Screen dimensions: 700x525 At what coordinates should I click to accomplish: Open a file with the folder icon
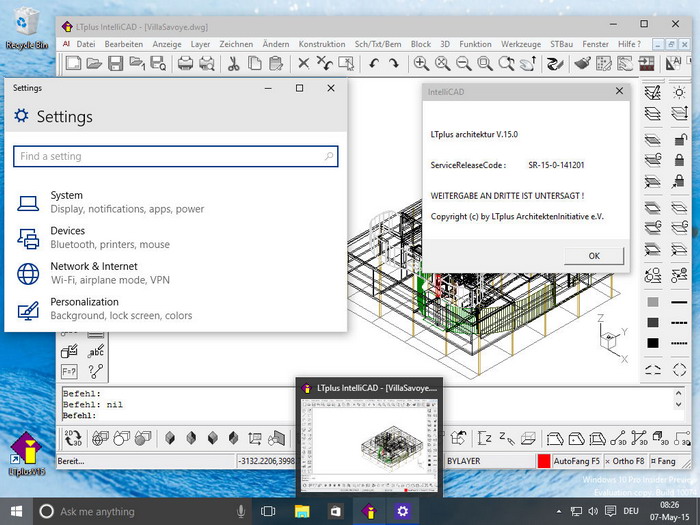pos(94,63)
